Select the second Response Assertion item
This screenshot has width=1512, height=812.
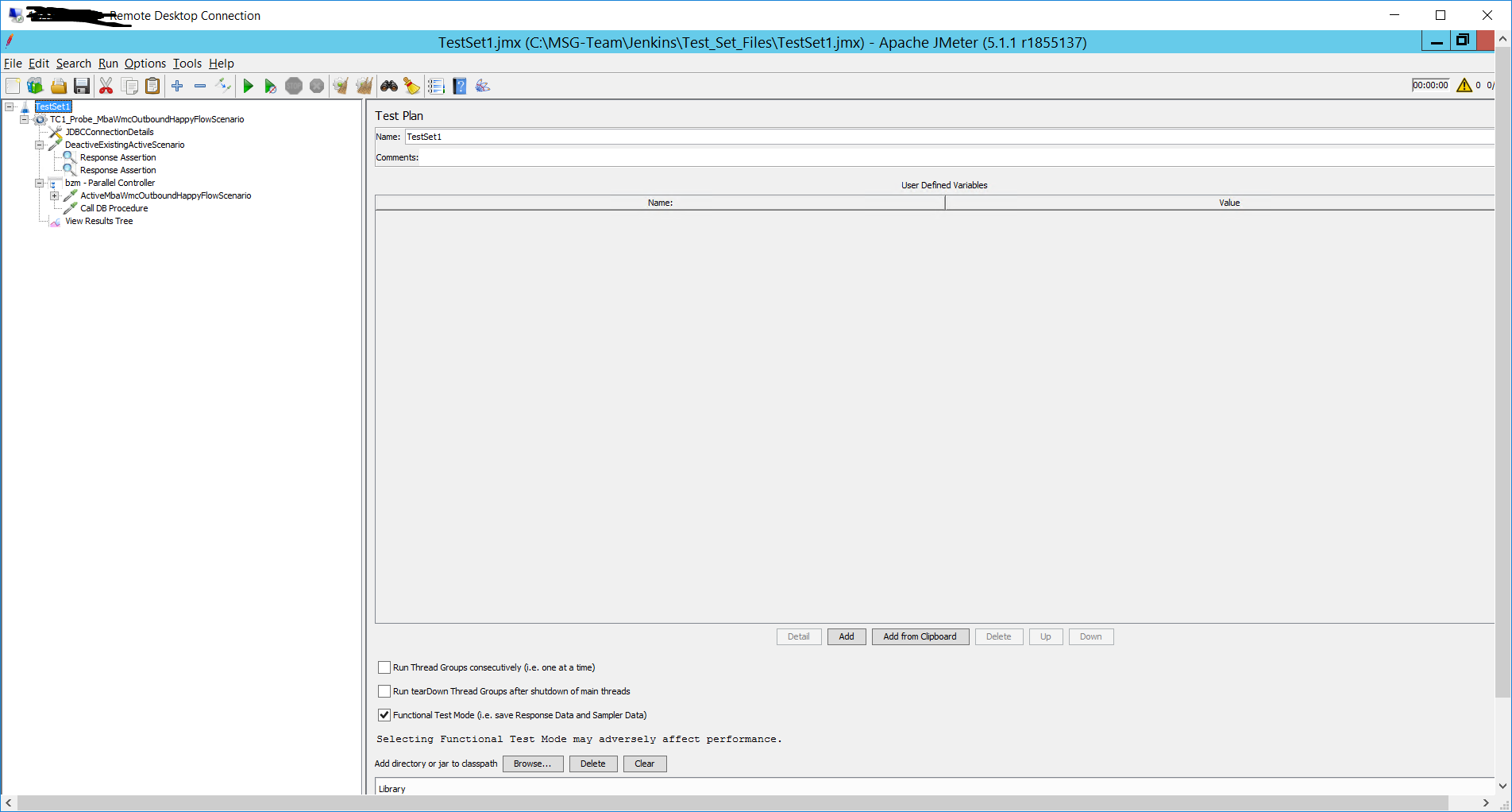(118, 170)
